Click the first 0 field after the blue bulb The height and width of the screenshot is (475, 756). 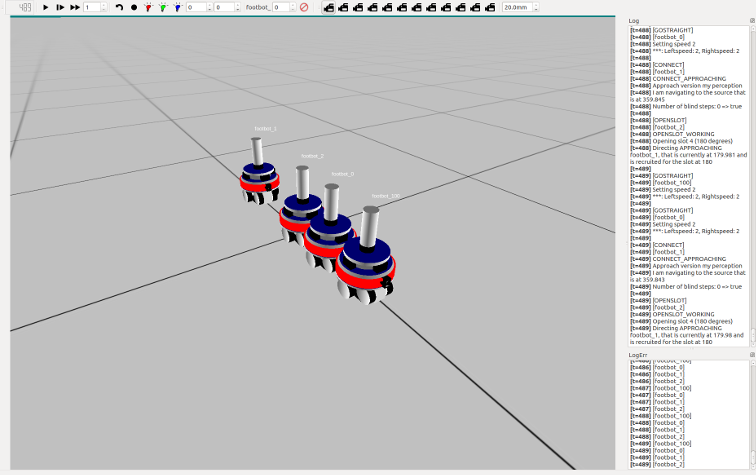pos(196,7)
